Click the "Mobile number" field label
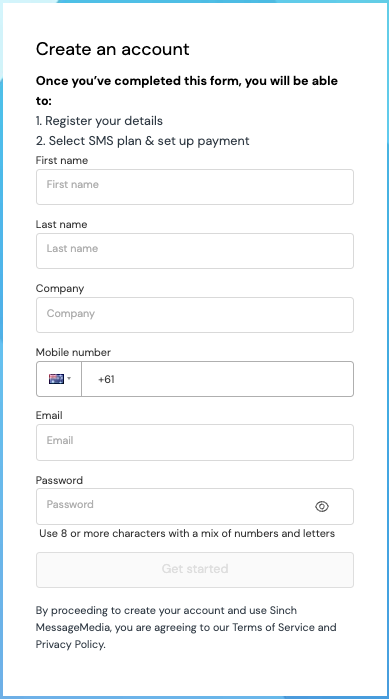The height and width of the screenshot is (699, 389). (x=73, y=352)
